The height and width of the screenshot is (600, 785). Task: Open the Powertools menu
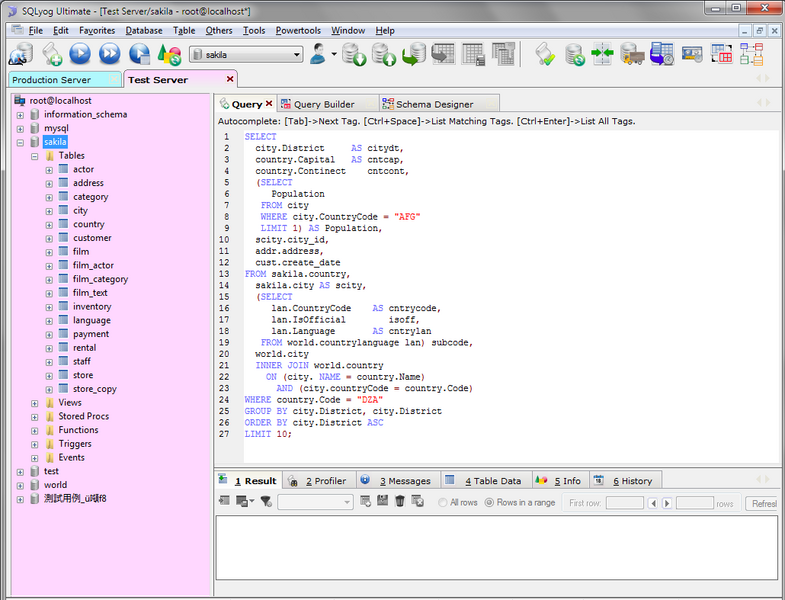coord(298,31)
